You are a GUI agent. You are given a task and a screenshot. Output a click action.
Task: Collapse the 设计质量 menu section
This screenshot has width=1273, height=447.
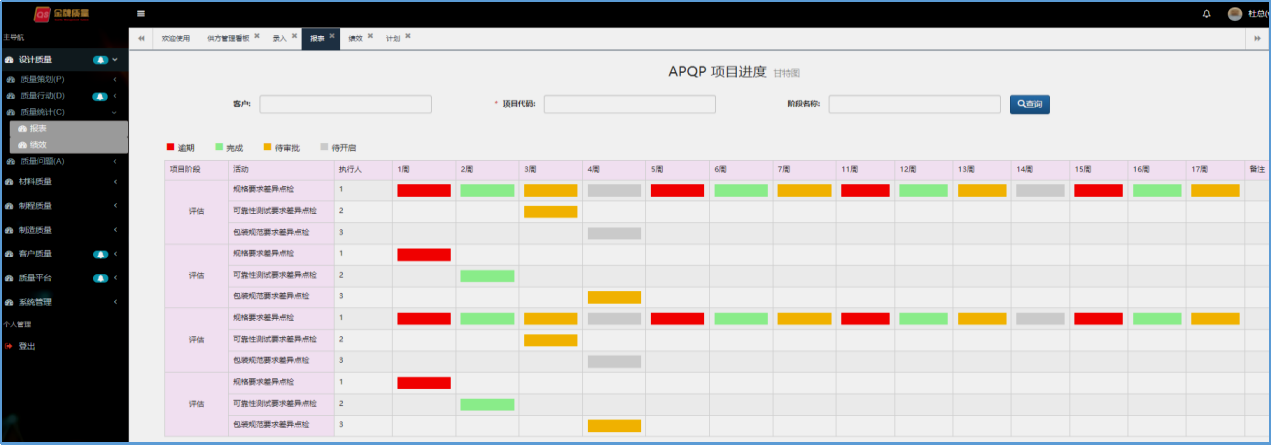(115, 60)
